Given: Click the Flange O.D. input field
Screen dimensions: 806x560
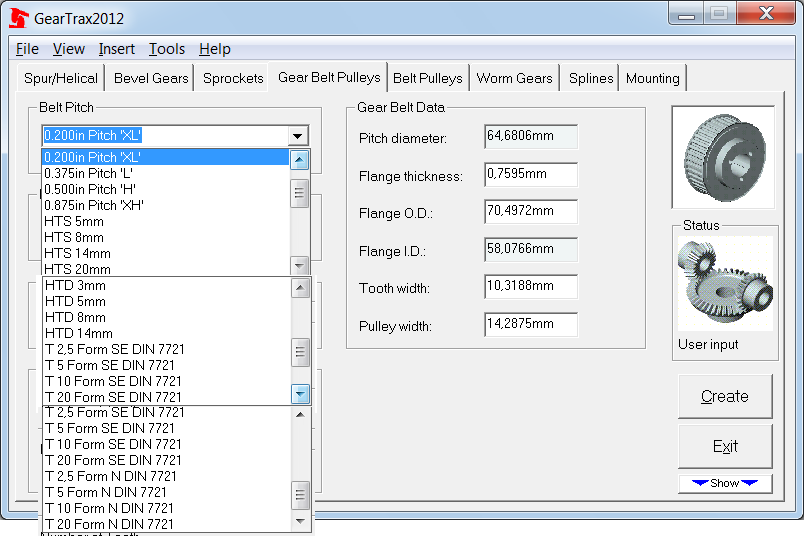Looking at the screenshot, I should (530, 211).
